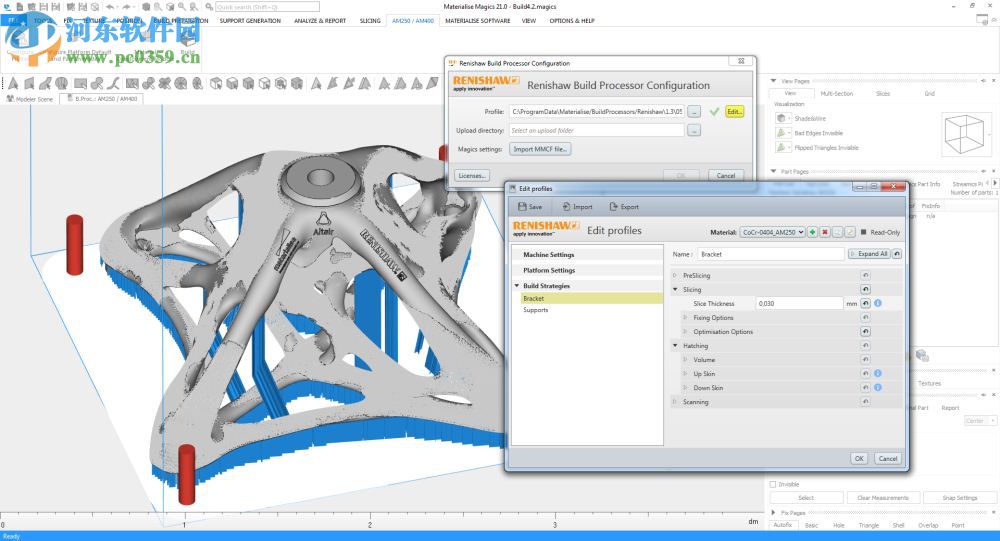This screenshot has height=541, width=1000.
Task: Collapse the Hatching section
Action: (677, 345)
